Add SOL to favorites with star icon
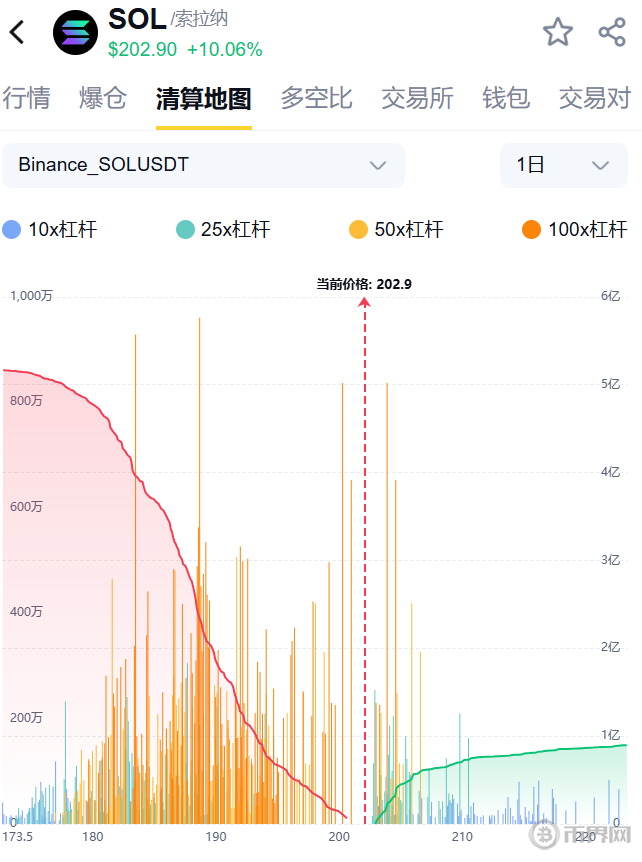The height and width of the screenshot is (862, 642). click(x=558, y=32)
